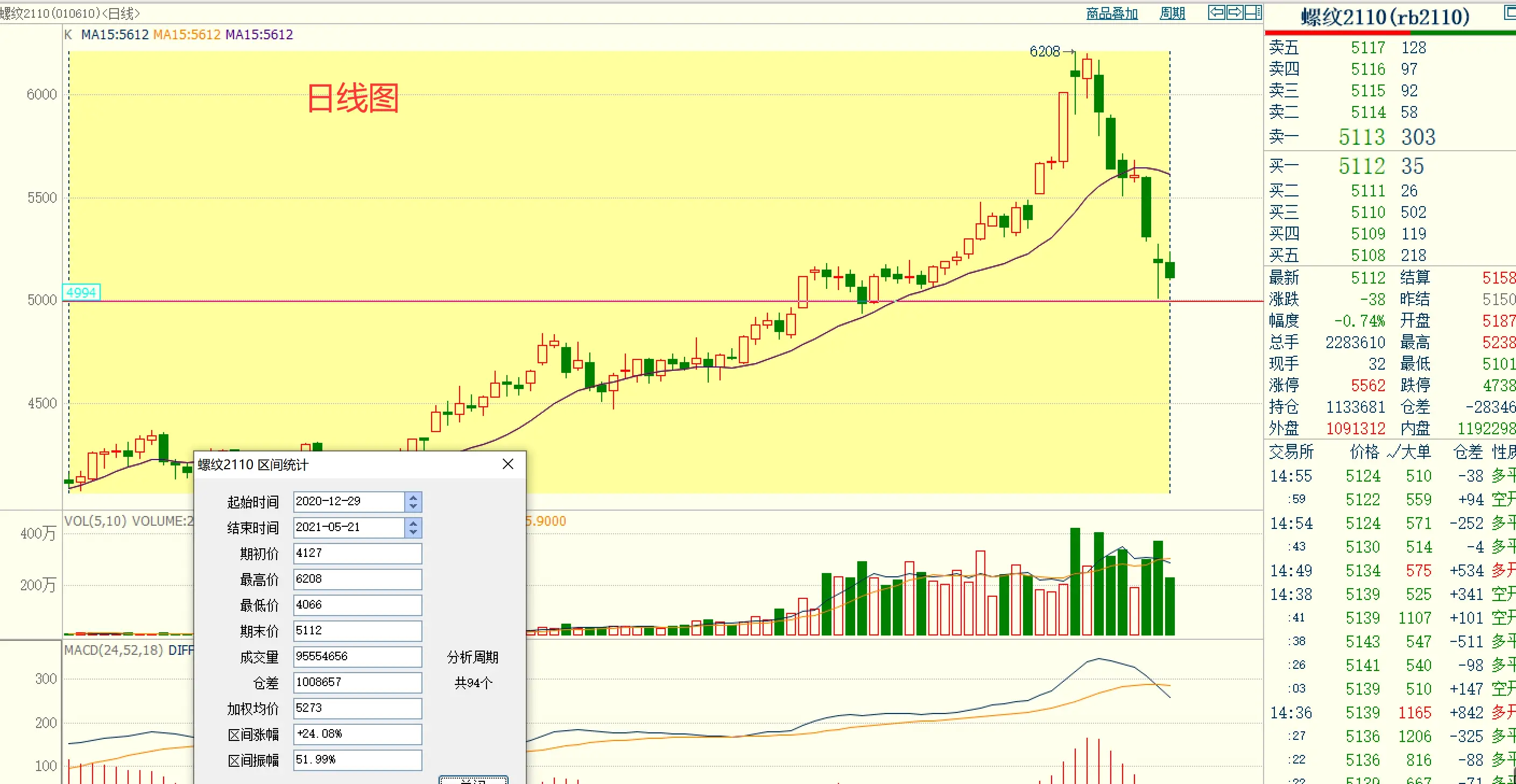This screenshot has height=784, width=1516.
Task: Click the right arrow navigation icon
Action: [1234, 12]
